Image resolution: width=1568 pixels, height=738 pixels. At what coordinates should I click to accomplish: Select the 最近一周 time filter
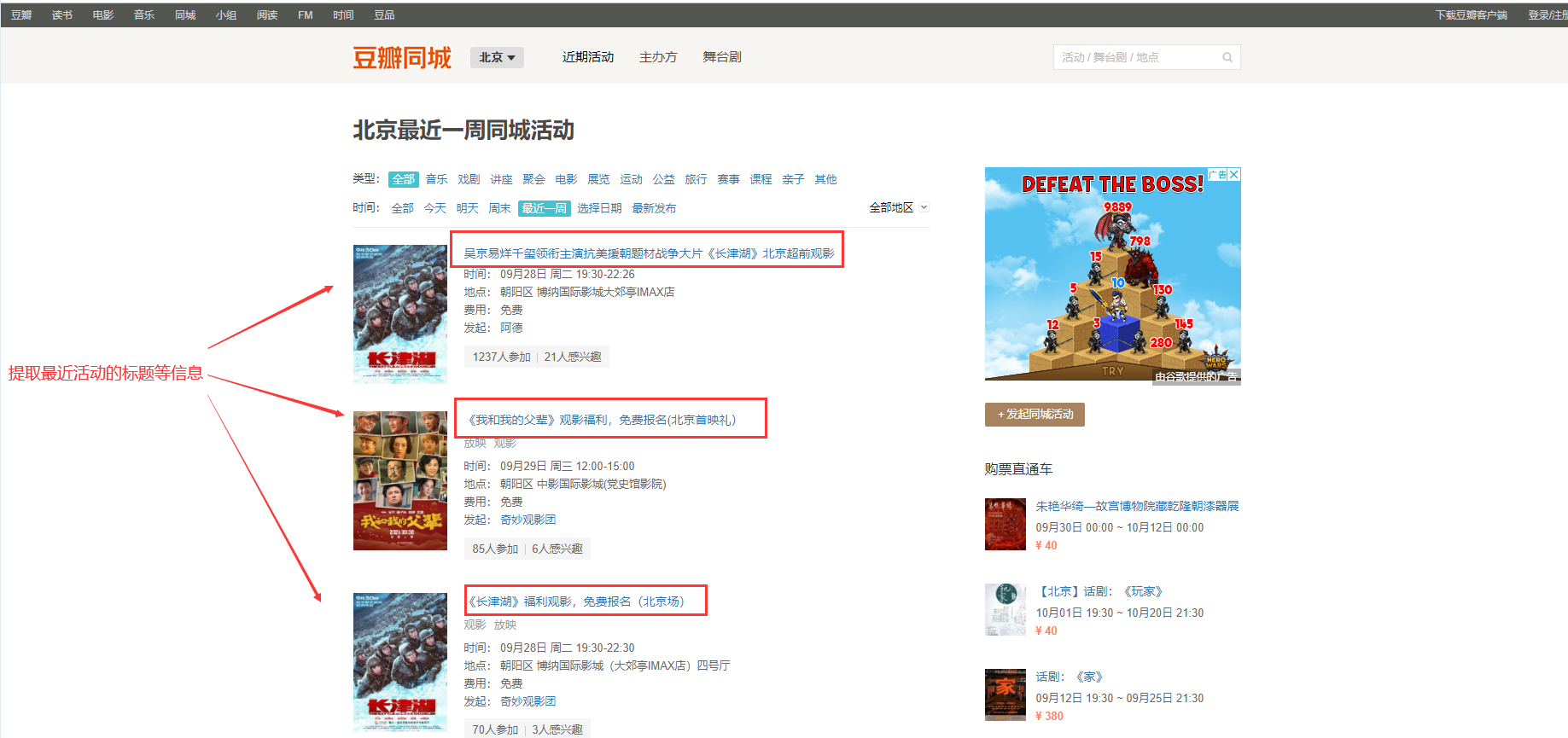(545, 208)
